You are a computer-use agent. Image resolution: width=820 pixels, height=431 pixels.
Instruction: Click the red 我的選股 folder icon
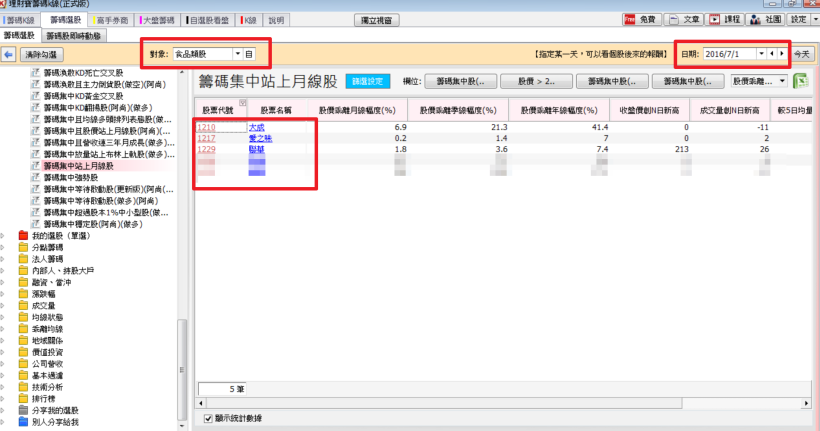[x=23, y=236]
